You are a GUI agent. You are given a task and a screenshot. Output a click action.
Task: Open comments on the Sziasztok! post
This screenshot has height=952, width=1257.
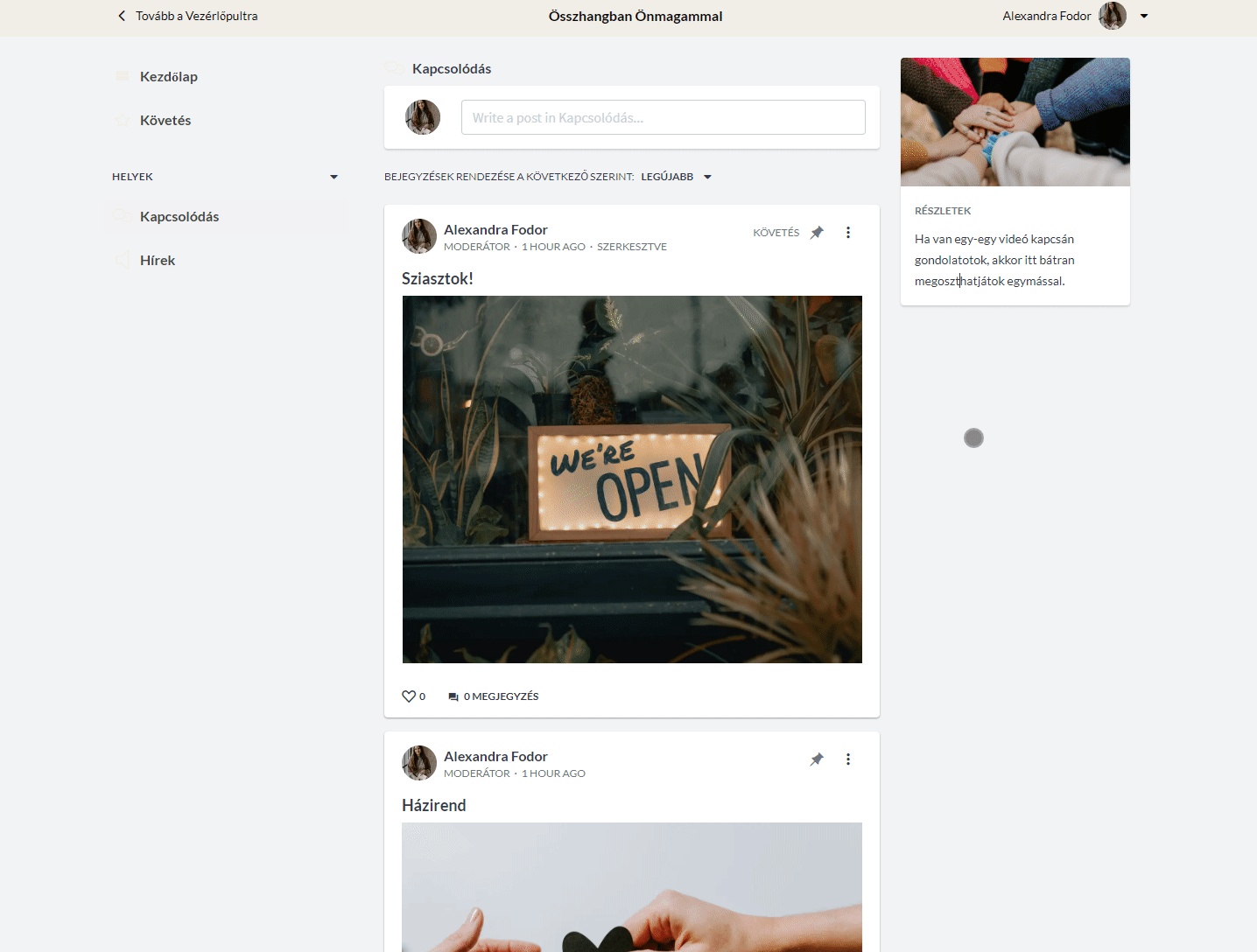pos(493,696)
